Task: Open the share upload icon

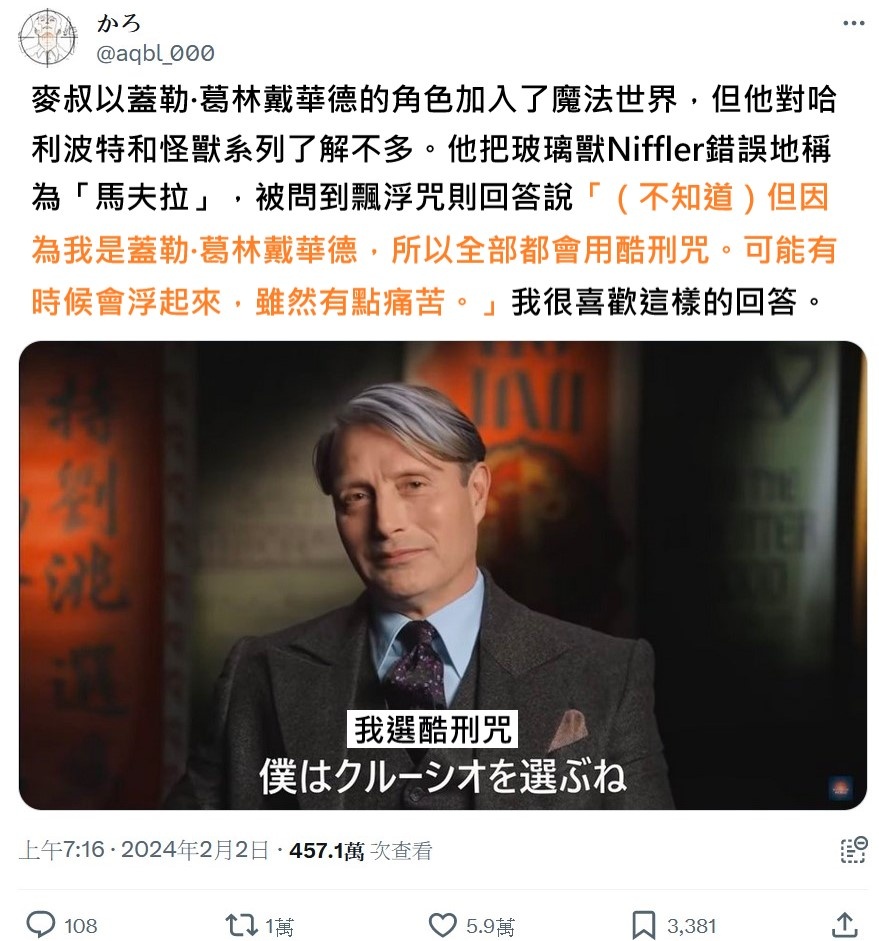Action: [x=844, y=925]
